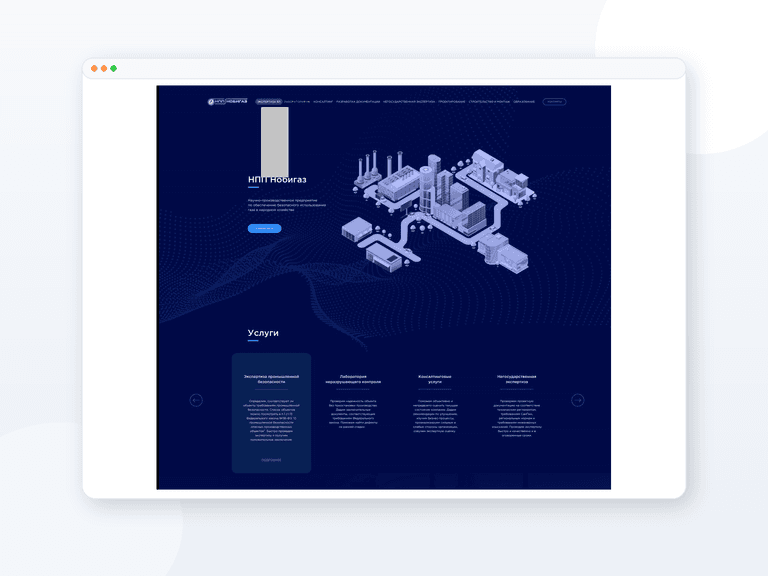
Task: Open Строительство и монтаж nav item
Action: (x=489, y=102)
